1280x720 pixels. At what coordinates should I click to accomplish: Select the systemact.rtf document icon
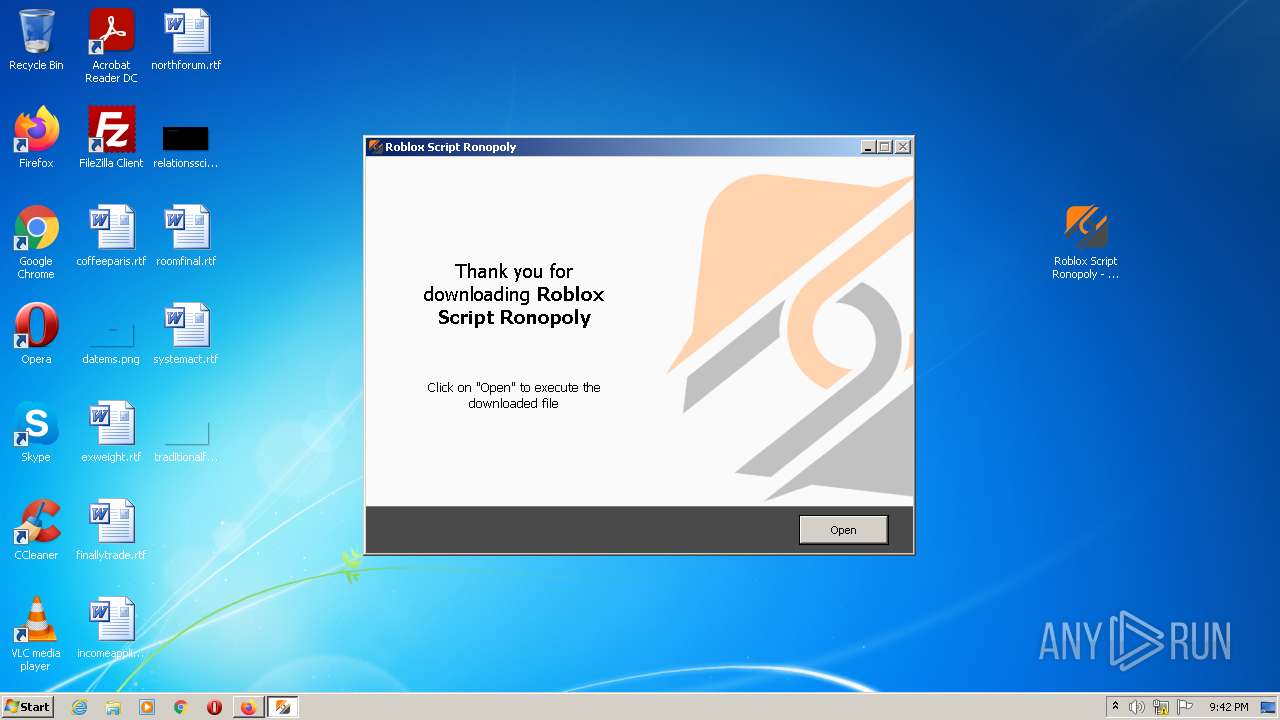tap(186, 334)
